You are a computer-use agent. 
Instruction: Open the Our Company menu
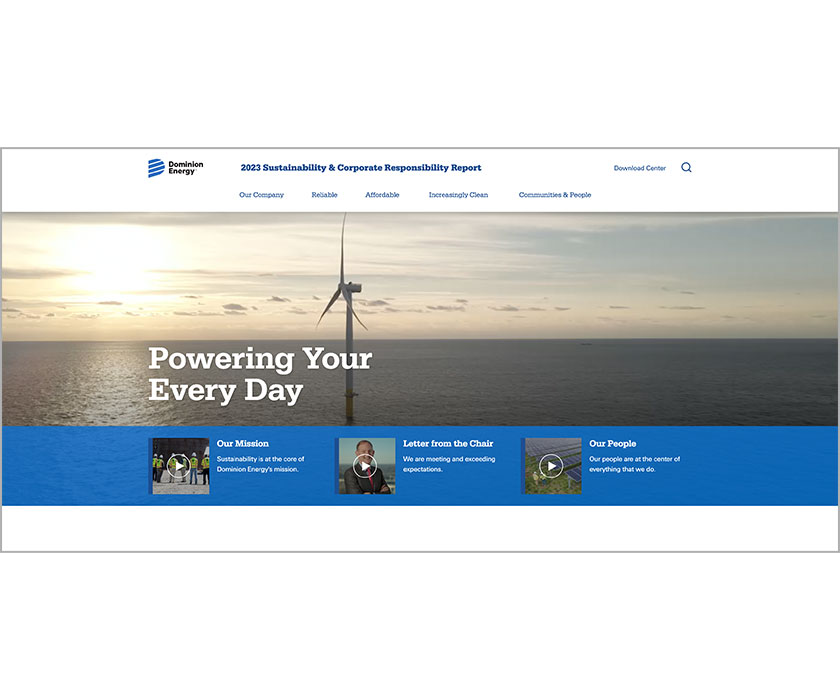pyautogui.click(x=261, y=195)
